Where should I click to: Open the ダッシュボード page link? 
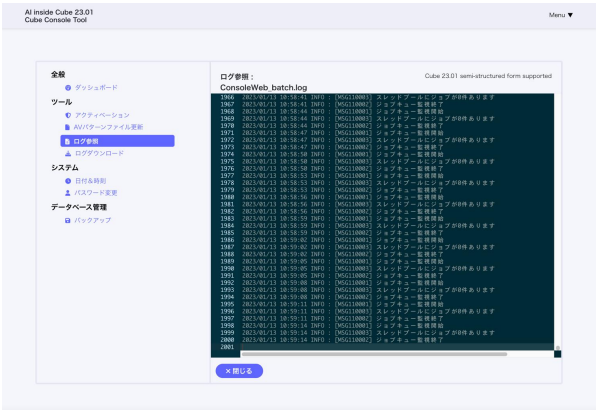coord(95,88)
